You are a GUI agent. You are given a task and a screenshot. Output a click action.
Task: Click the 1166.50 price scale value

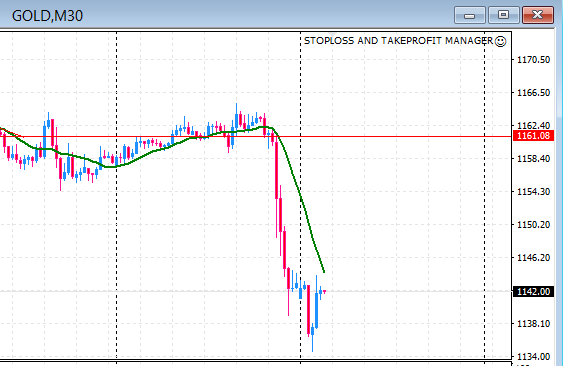pyautogui.click(x=533, y=93)
